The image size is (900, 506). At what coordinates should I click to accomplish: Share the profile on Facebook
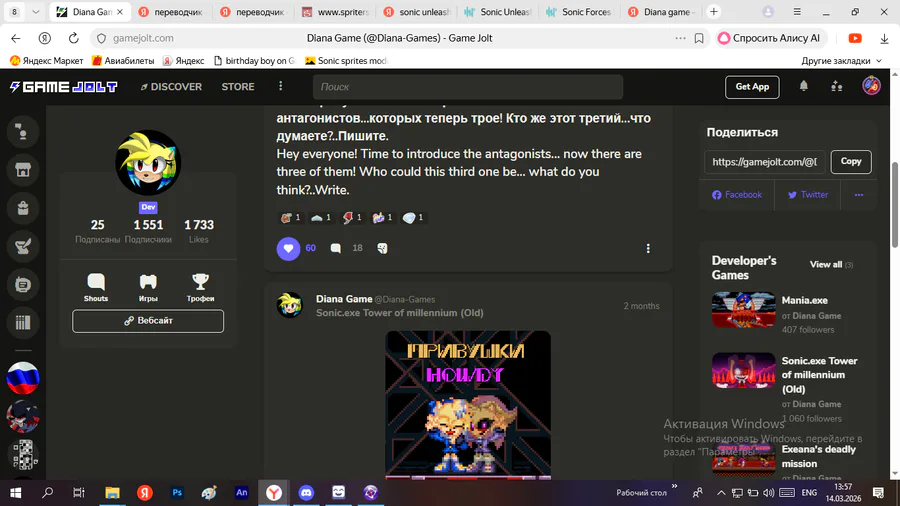click(737, 195)
